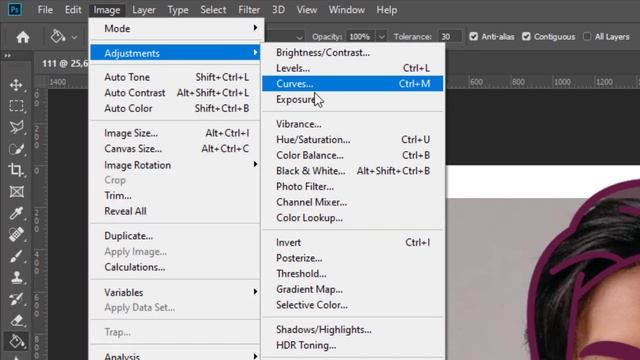Image resolution: width=640 pixels, height=360 pixels.
Task: Select the Rectangular Marquee tool
Action: pyautogui.click(x=16, y=106)
